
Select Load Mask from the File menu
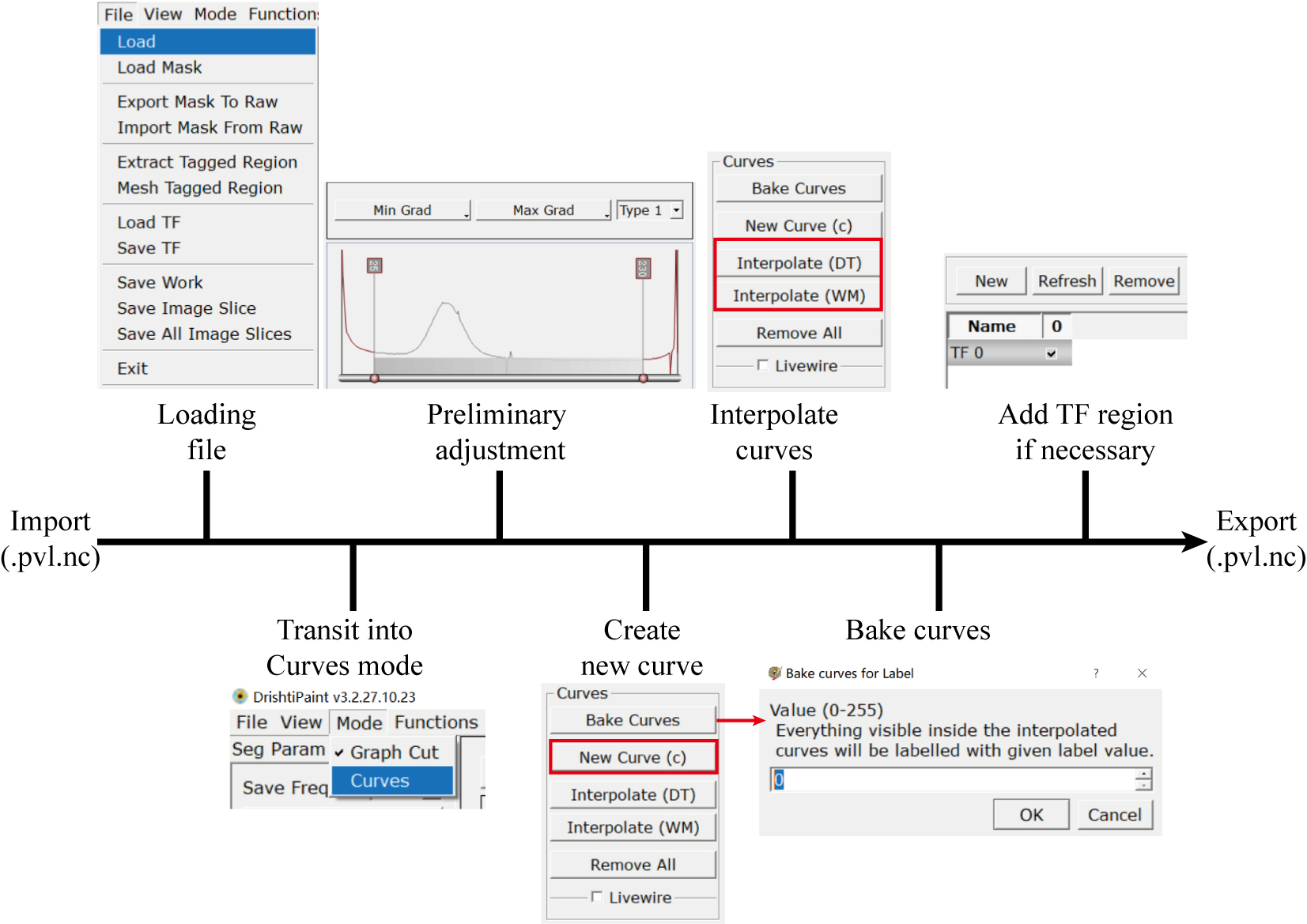click(160, 68)
